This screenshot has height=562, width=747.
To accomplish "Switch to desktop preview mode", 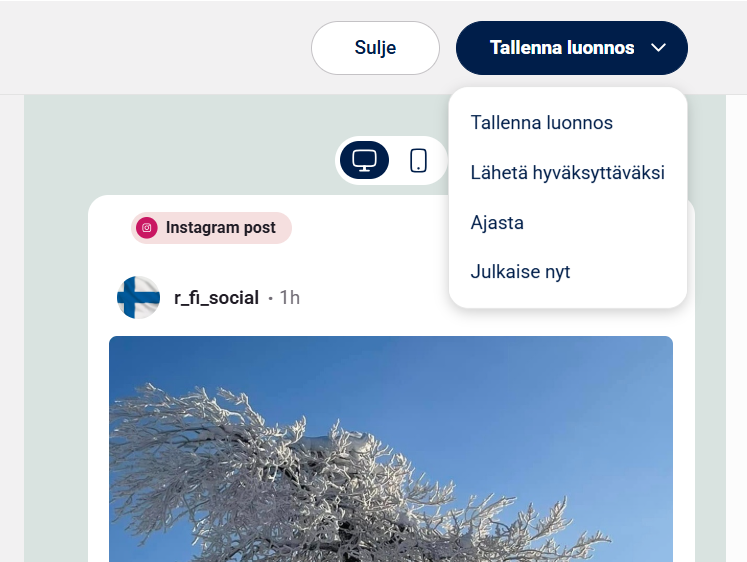I will [x=364, y=160].
